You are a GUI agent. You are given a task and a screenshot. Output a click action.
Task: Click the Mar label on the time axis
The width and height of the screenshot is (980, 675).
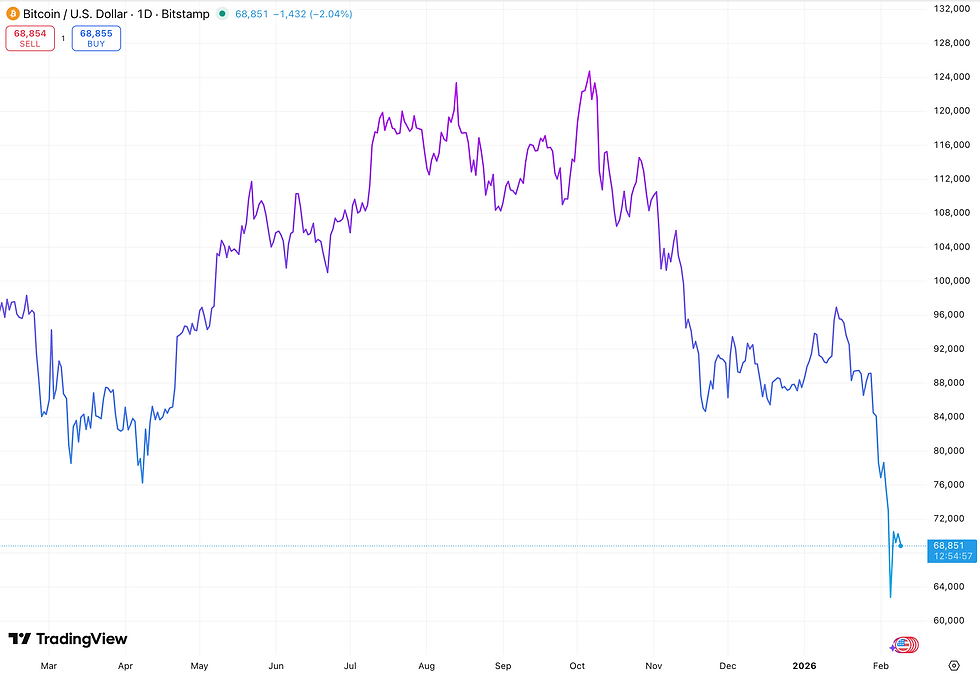pyautogui.click(x=49, y=666)
